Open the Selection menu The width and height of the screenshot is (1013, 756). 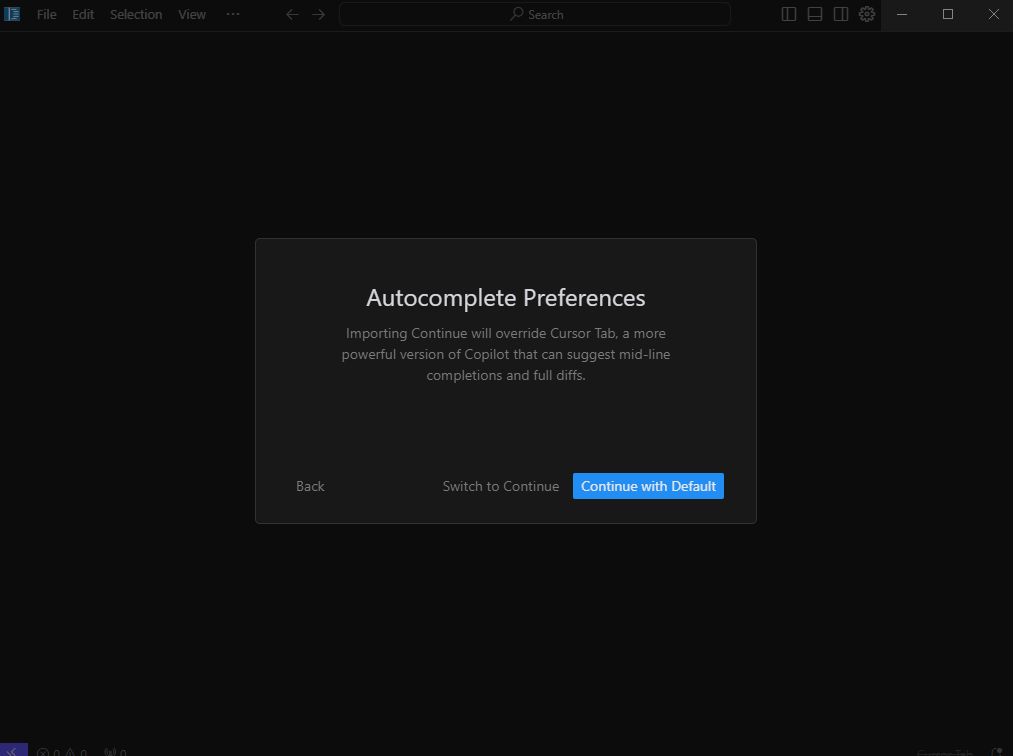(136, 14)
